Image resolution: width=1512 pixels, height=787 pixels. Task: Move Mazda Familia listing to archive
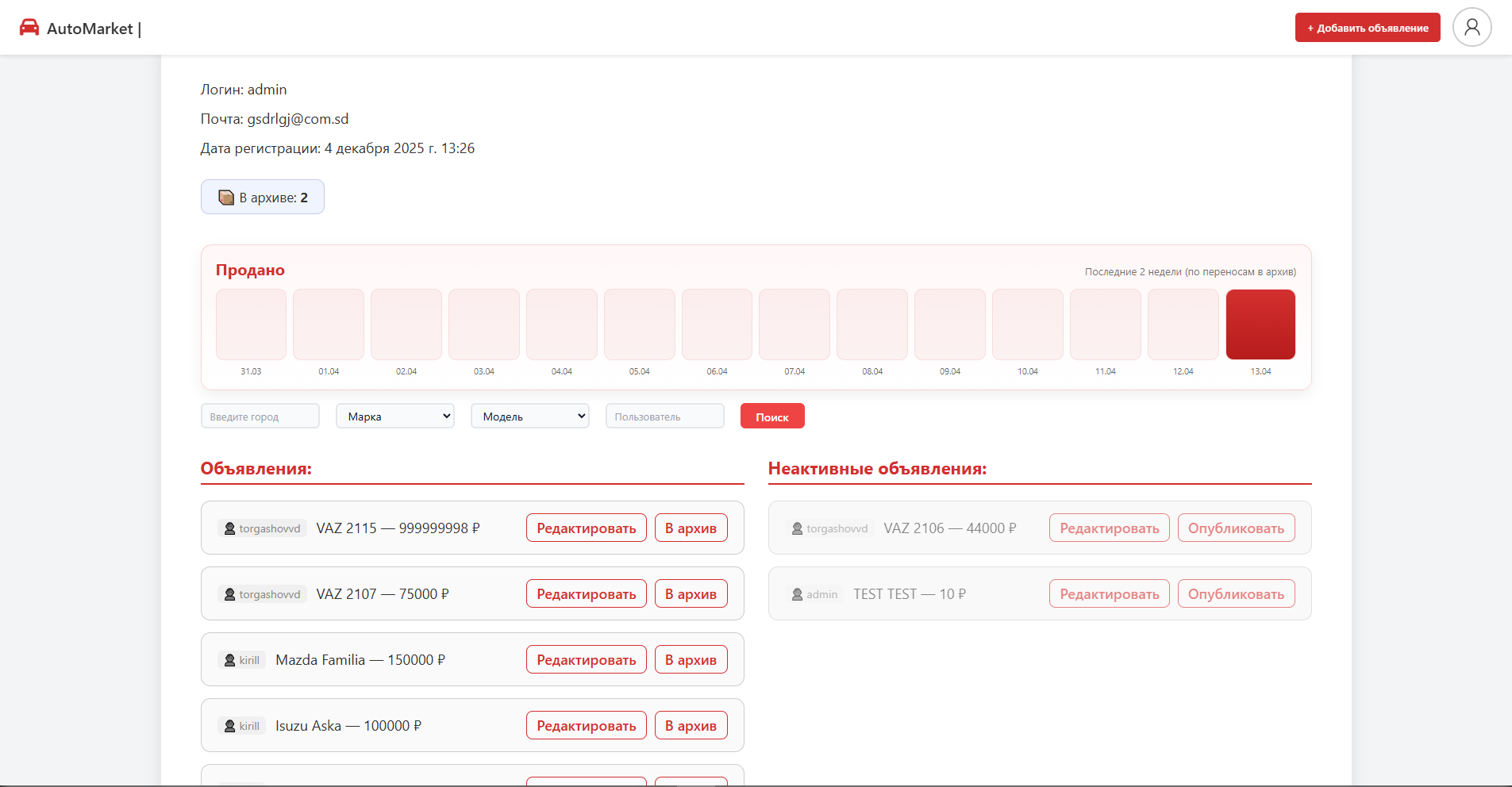pyautogui.click(x=691, y=660)
